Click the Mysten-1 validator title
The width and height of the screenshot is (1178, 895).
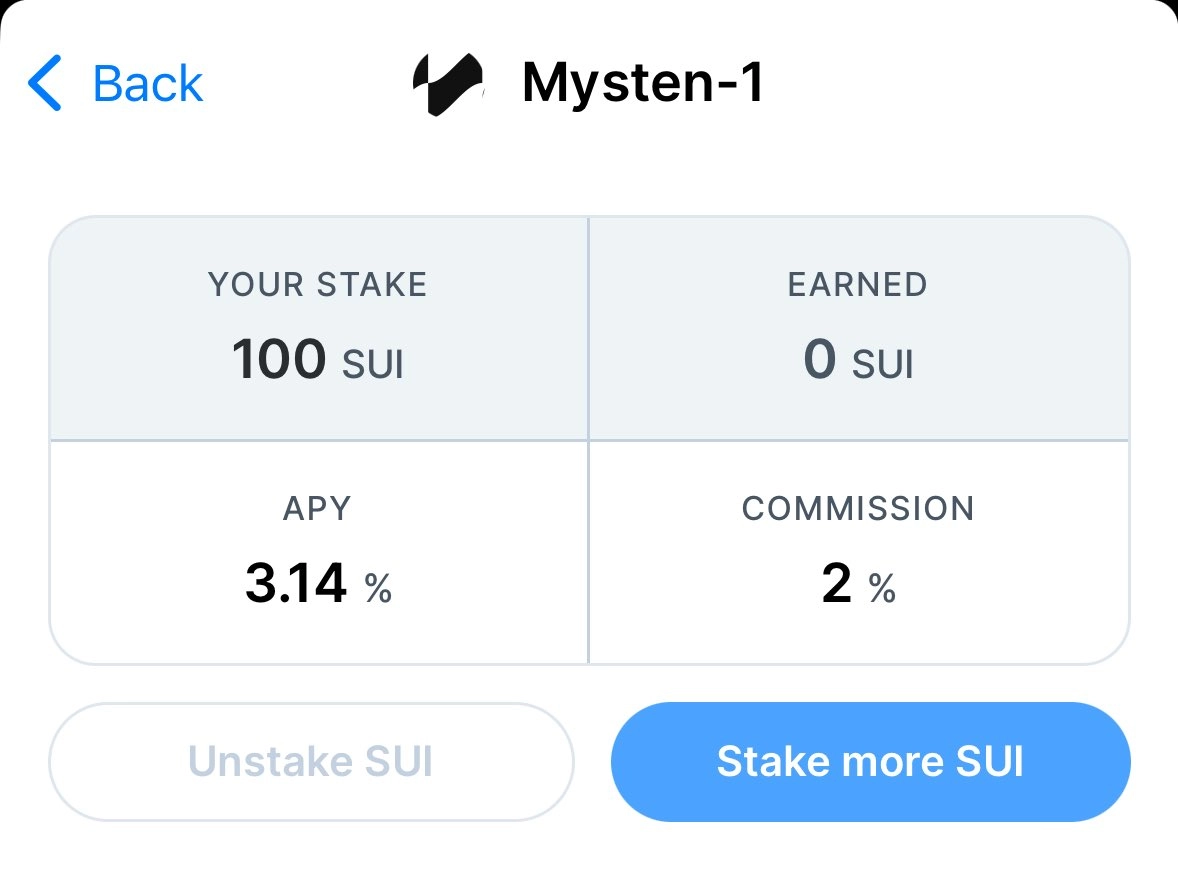[x=643, y=83]
